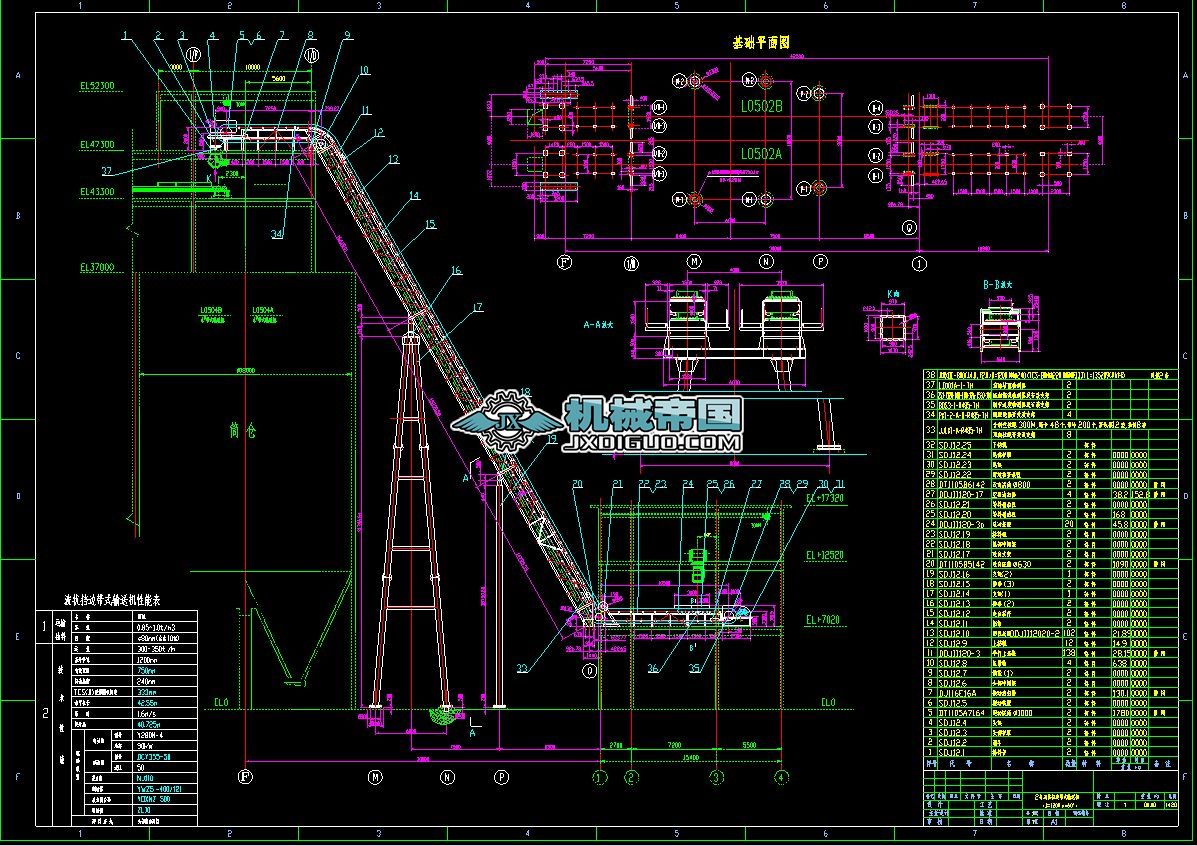Select the 300-350t/h capacity value
Screen dimensions: 1197x846
156,649
